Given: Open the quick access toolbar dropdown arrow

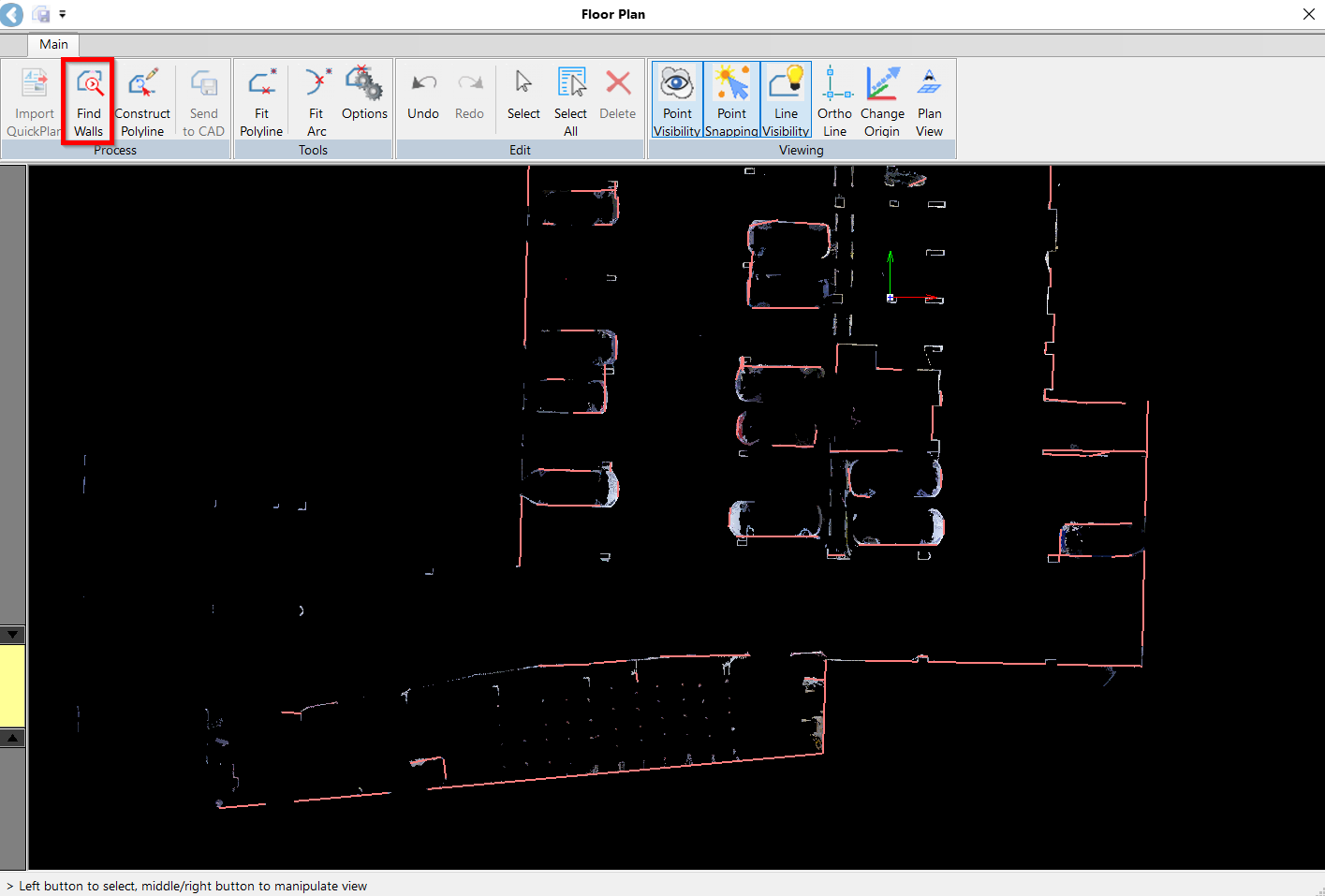Looking at the screenshot, I should click(x=63, y=14).
